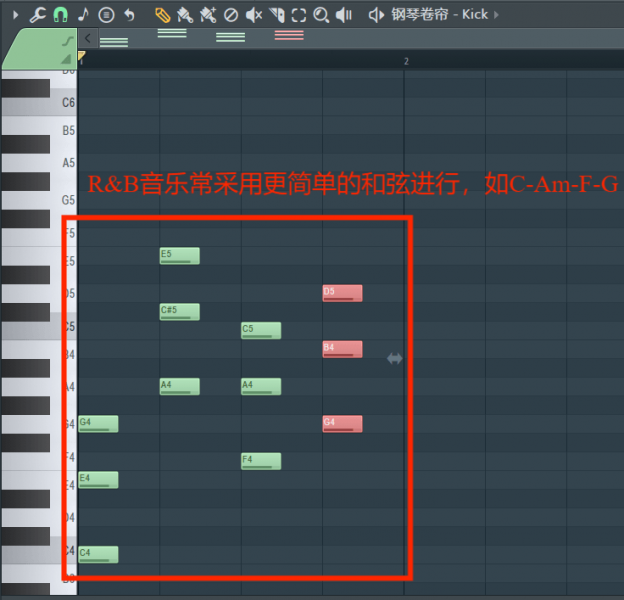Select the Zoom magnifier tool
The image size is (624, 600).
321,16
